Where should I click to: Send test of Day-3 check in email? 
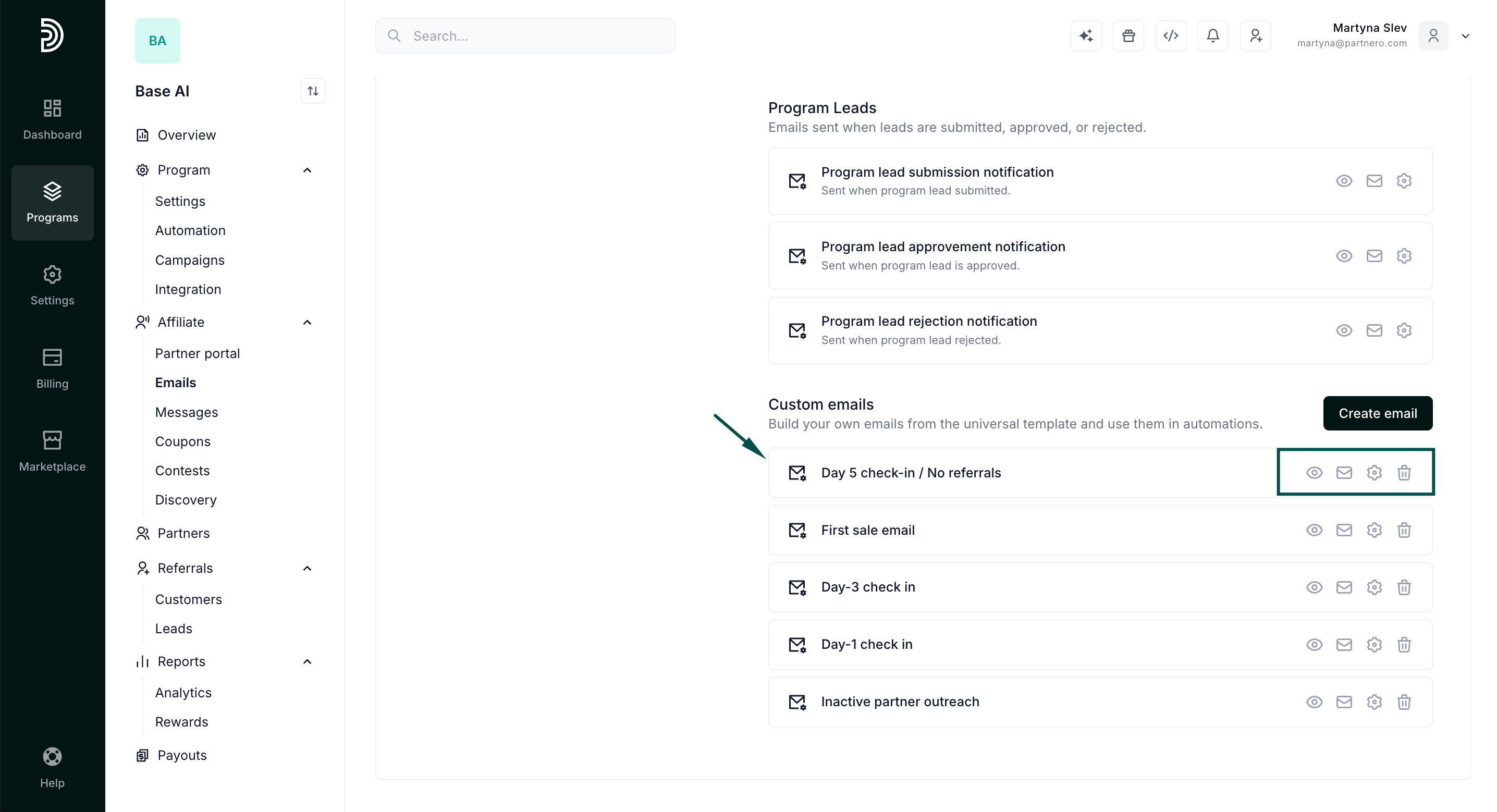point(1344,587)
